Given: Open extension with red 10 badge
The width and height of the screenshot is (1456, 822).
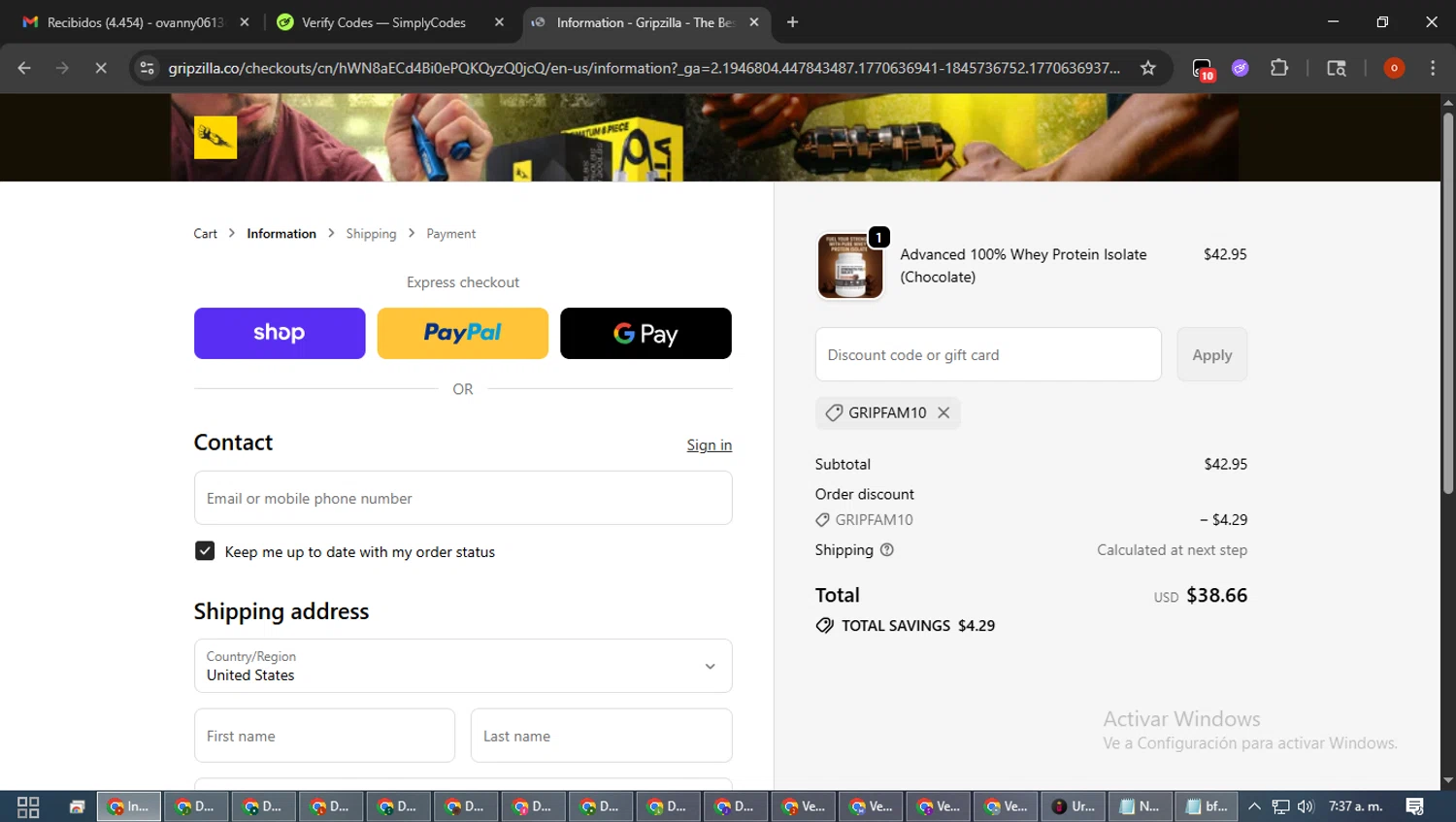Looking at the screenshot, I should pyautogui.click(x=1203, y=69).
